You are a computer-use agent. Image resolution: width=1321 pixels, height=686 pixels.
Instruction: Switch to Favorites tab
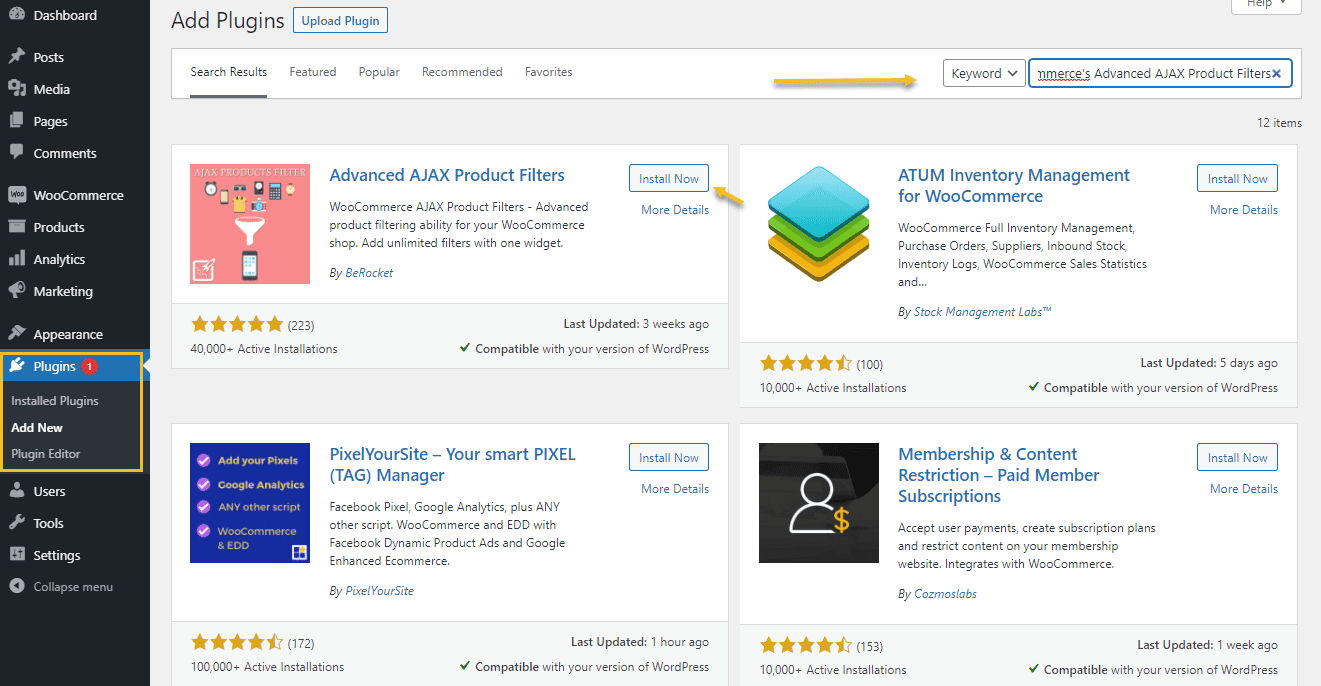(549, 72)
